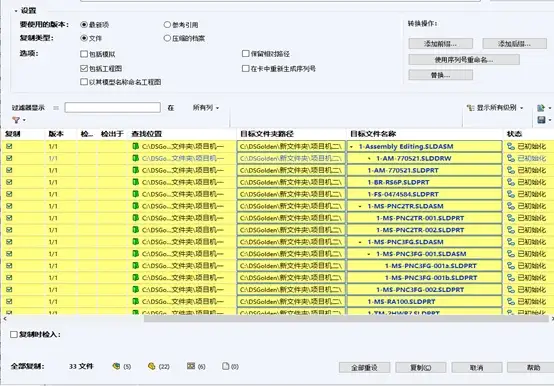The image size is (554, 386).
Task: Click the tree icon beside 显示所有级别
Action: (x=470, y=108)
